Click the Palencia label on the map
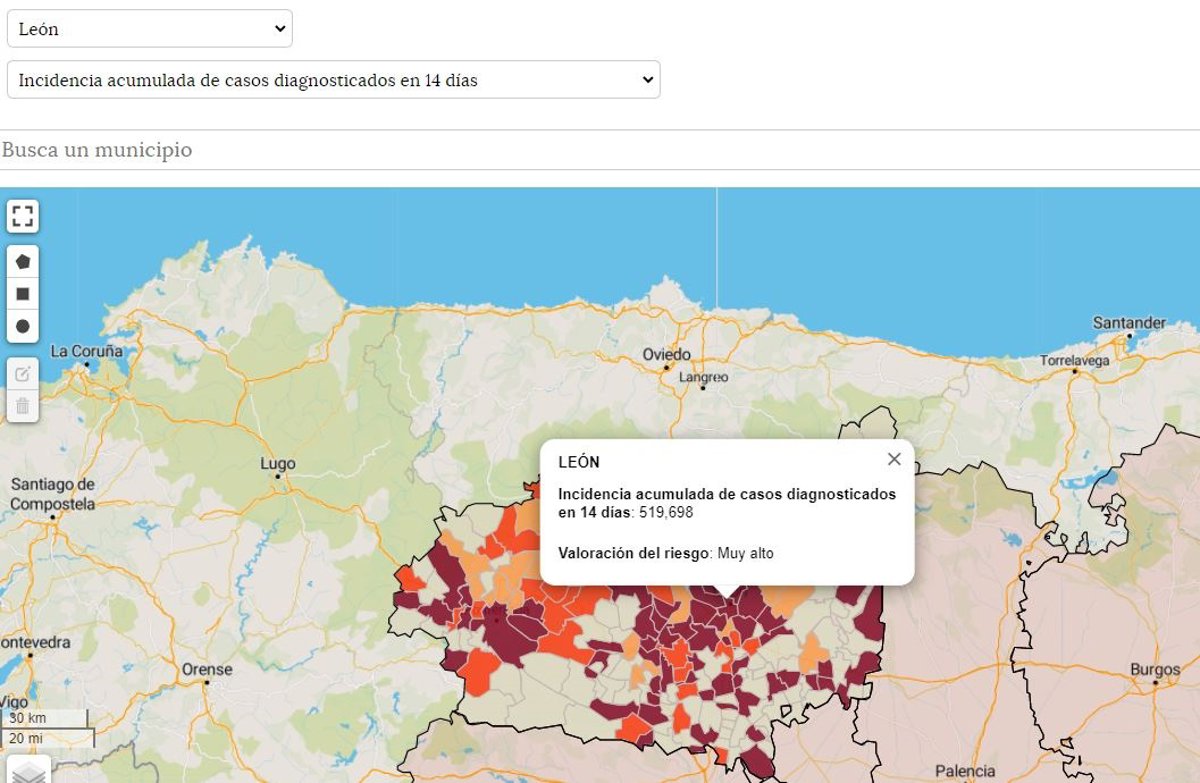The width and height of the screenshot is (1200, 783). click(x=965, y=771)
